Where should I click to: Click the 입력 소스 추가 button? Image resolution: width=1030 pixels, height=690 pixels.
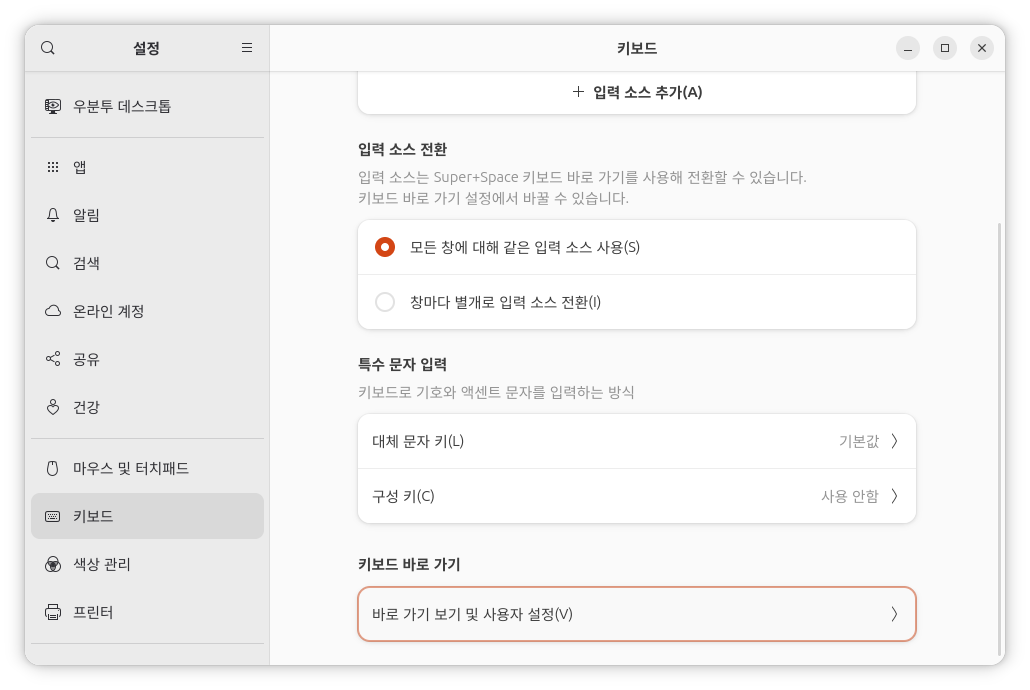click(x=637, y=92)
